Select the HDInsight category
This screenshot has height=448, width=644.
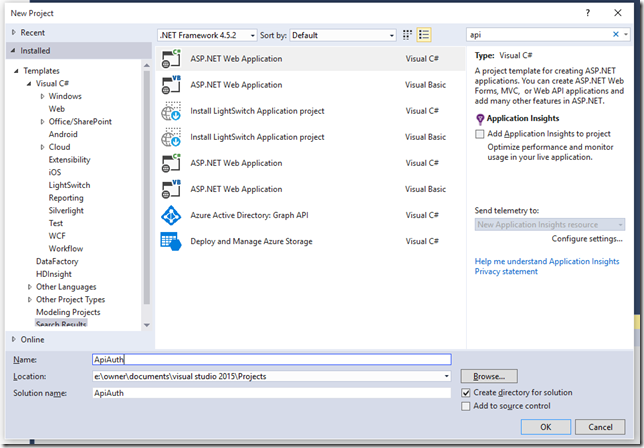pyautogui.click(x=53, y=274)
